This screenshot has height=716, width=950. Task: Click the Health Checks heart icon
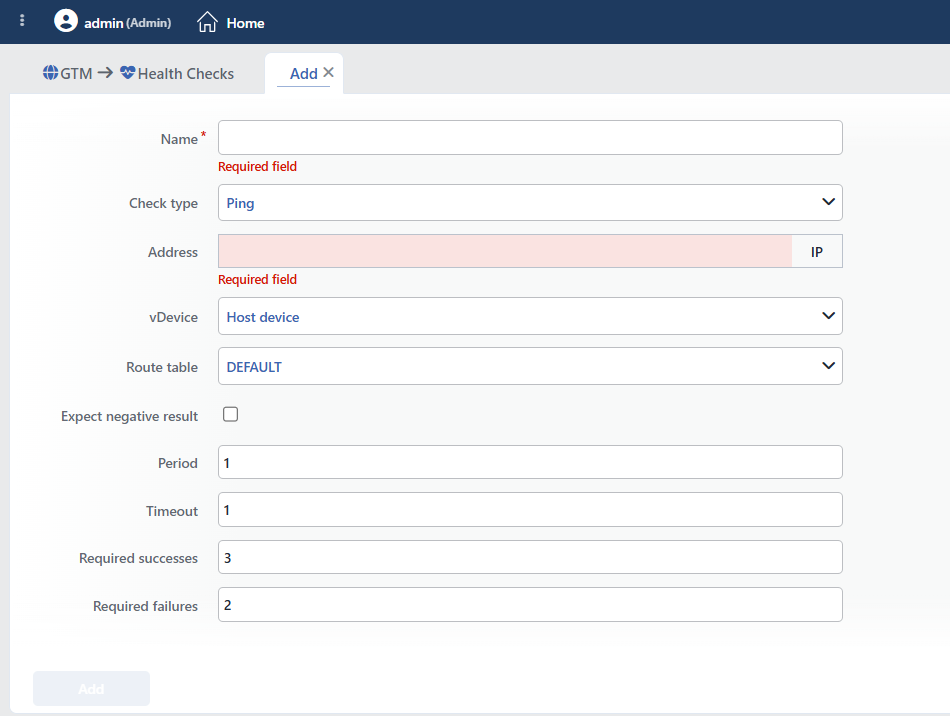128,73
